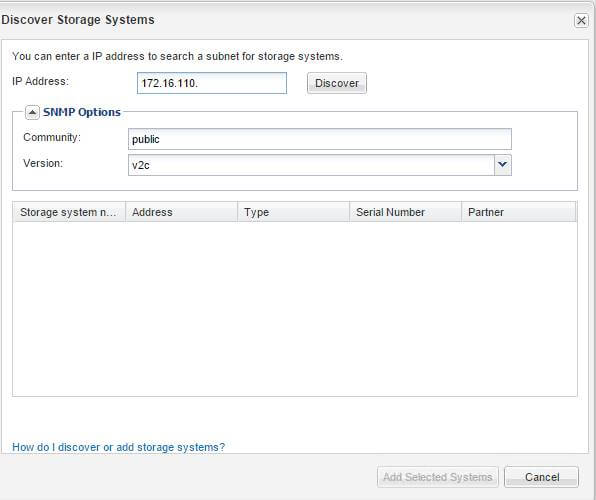The image size is (596, 500).
Task: Sort by Storage system name column
Action: (69, 212)
